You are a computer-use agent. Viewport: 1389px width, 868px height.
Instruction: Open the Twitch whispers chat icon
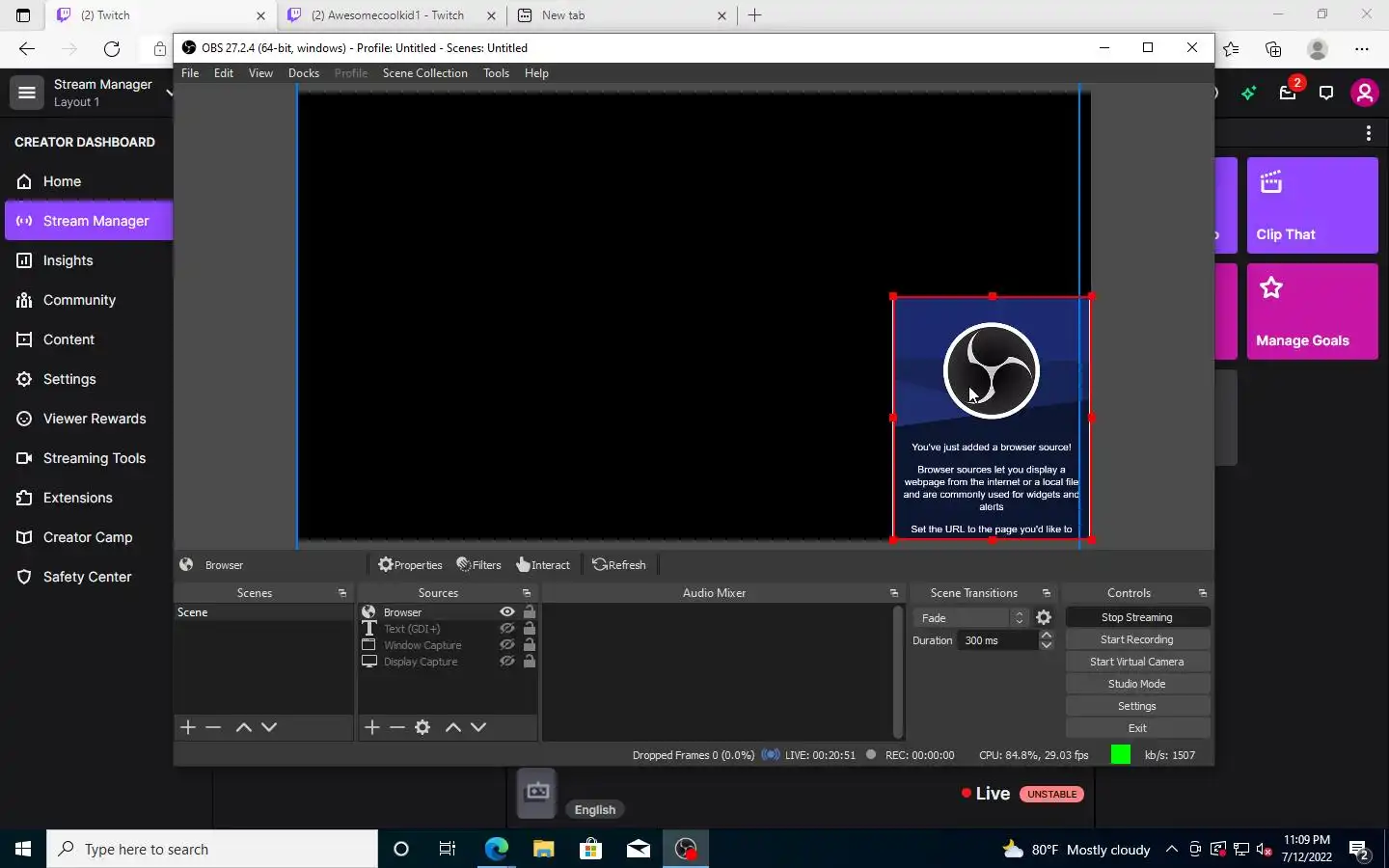pos(1326,93)
